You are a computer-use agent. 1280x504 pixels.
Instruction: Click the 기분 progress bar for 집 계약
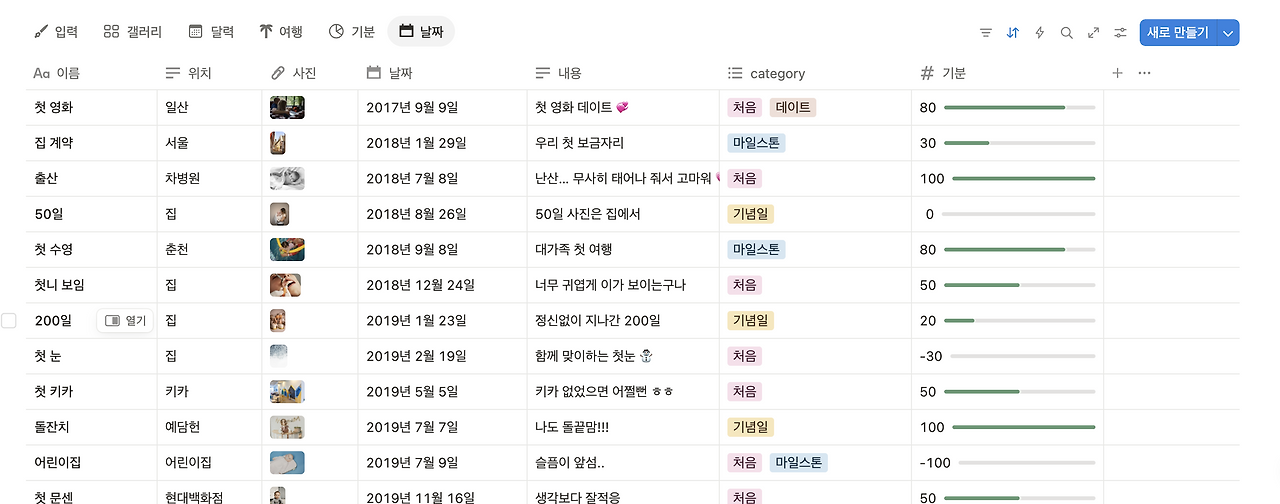coord(1019,143)
